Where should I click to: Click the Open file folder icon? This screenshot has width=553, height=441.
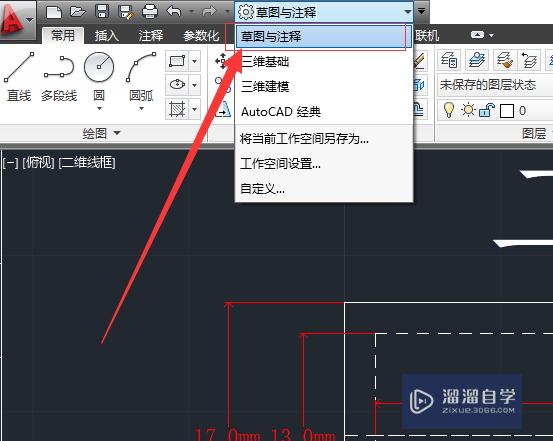[x=78, y=12]
